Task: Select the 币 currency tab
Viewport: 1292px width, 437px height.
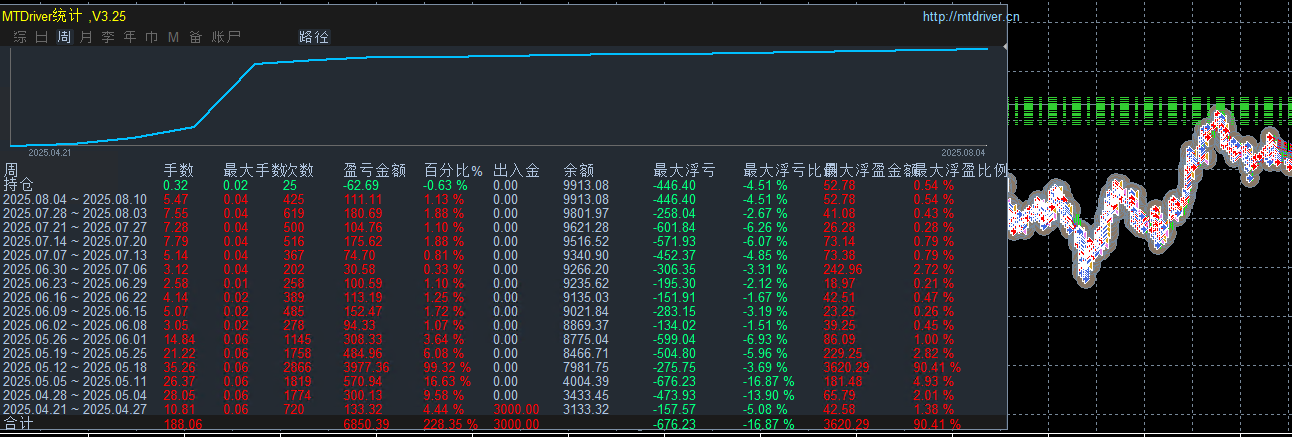Action: (151, 37)
